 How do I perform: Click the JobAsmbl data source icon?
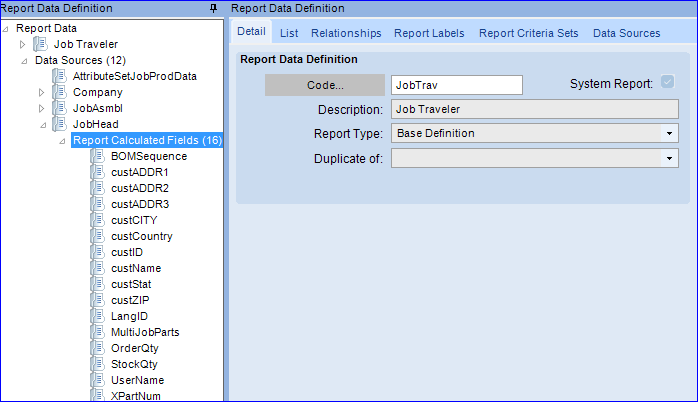click(x=60, y=108)
